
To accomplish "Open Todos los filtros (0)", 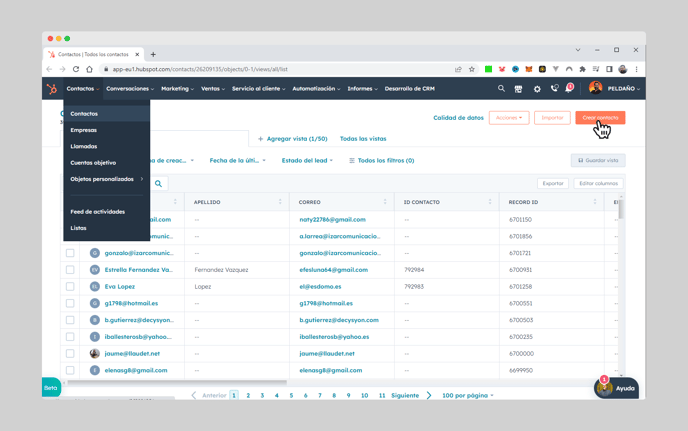I will [x=381, y=161].
